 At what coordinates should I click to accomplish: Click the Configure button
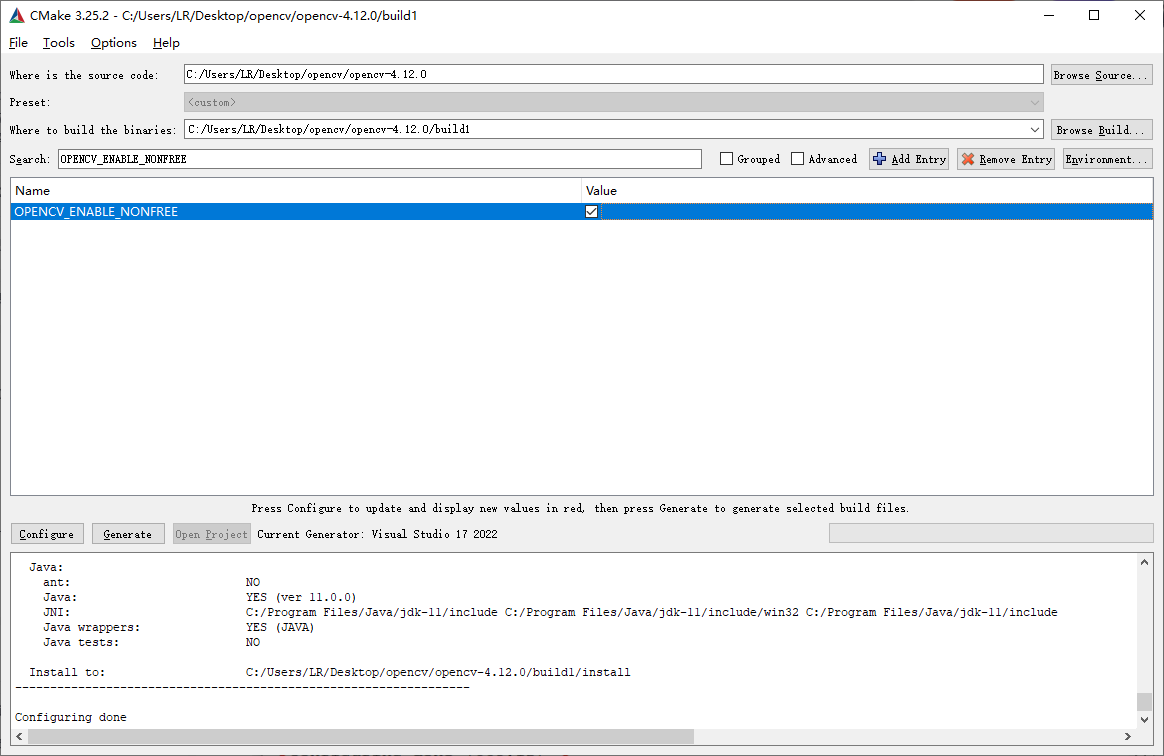[x=47, y=534]
